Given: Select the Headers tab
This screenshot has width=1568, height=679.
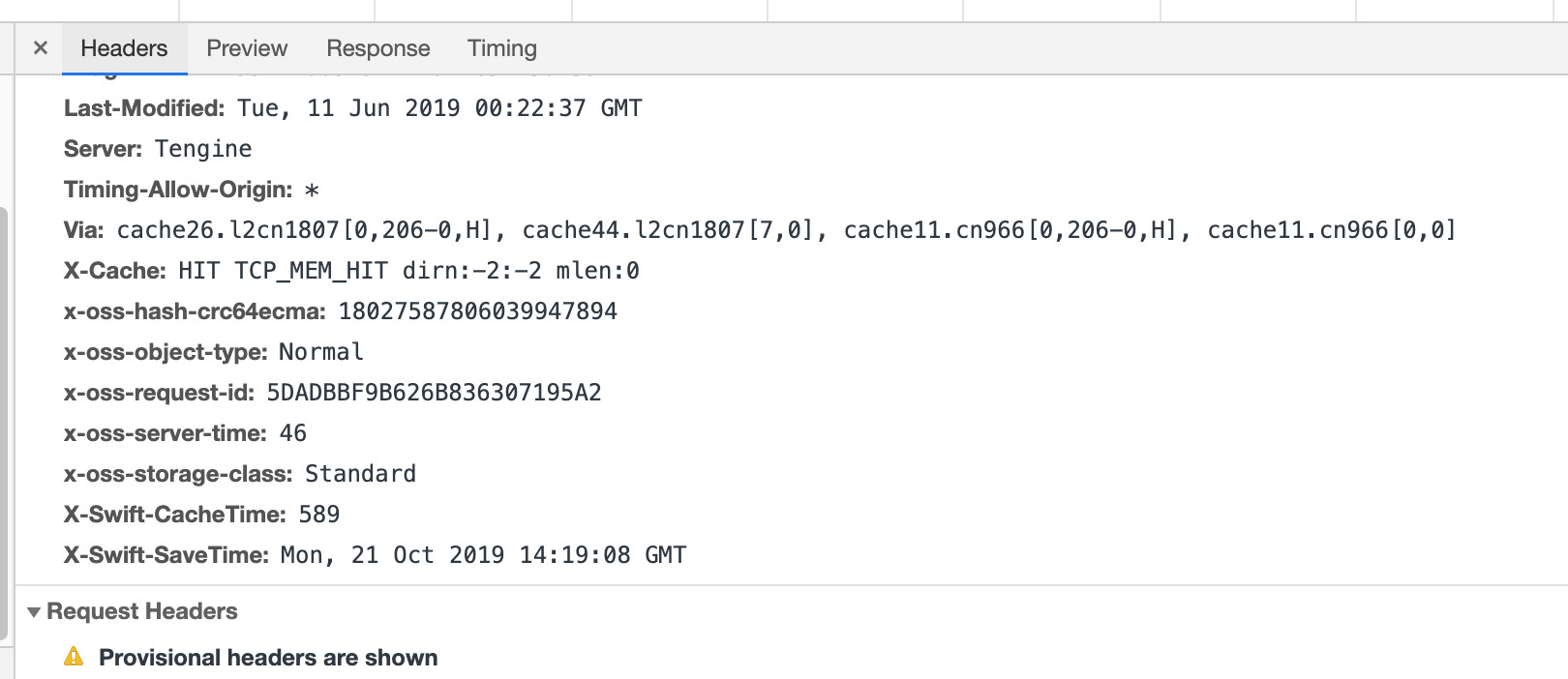Looking at the screenshot, I should (x=124, y=48).
